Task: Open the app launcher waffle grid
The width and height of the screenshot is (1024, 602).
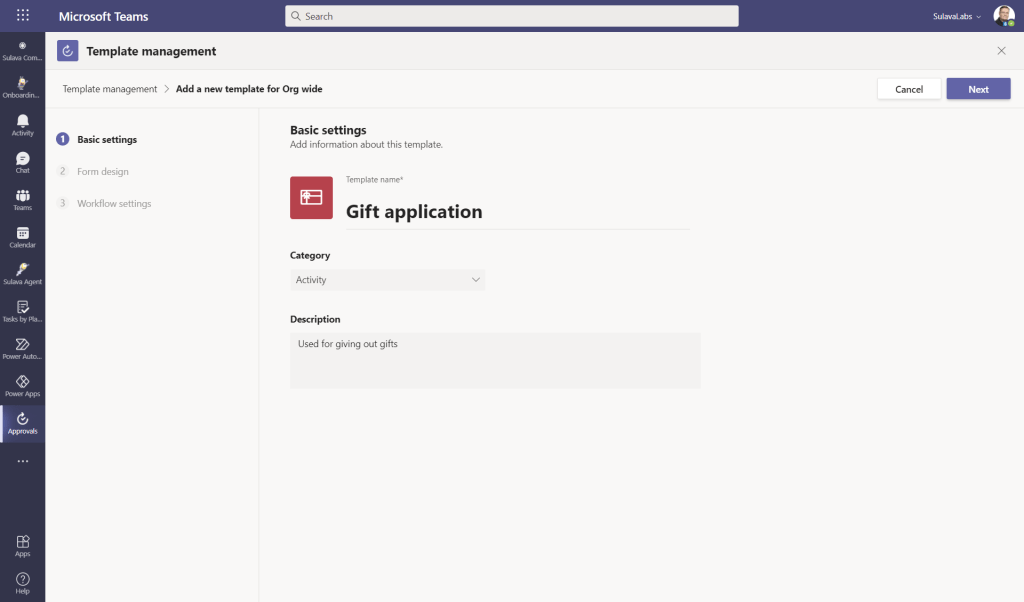Action: coord(22,16)
